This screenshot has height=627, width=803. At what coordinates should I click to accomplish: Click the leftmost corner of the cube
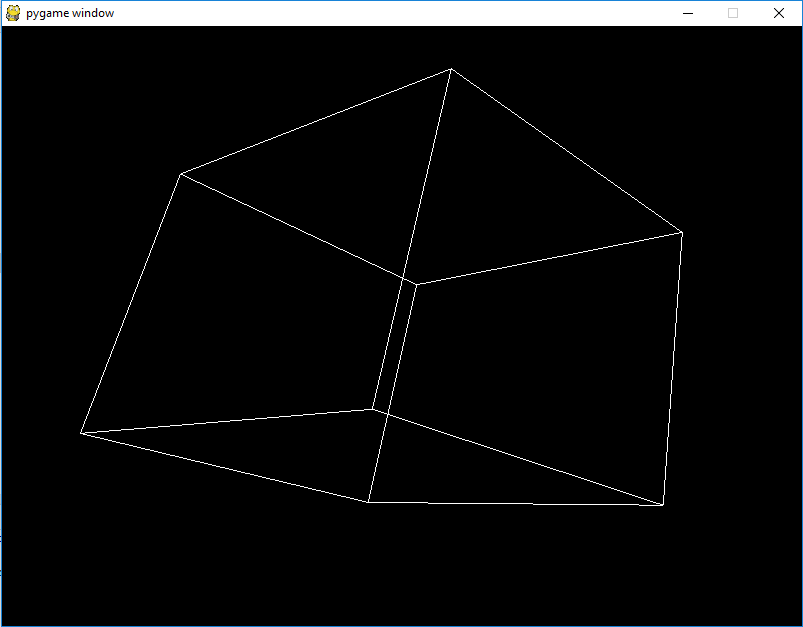tap(82, 433)
